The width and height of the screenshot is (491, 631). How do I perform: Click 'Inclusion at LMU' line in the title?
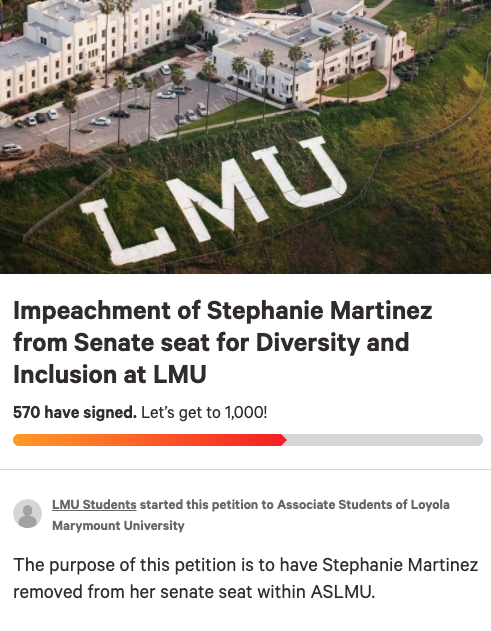(x=109, y=374)
